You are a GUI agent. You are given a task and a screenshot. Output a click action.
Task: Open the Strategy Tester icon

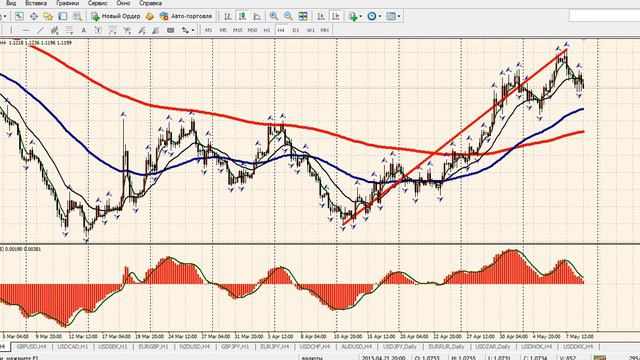[77, 16]
